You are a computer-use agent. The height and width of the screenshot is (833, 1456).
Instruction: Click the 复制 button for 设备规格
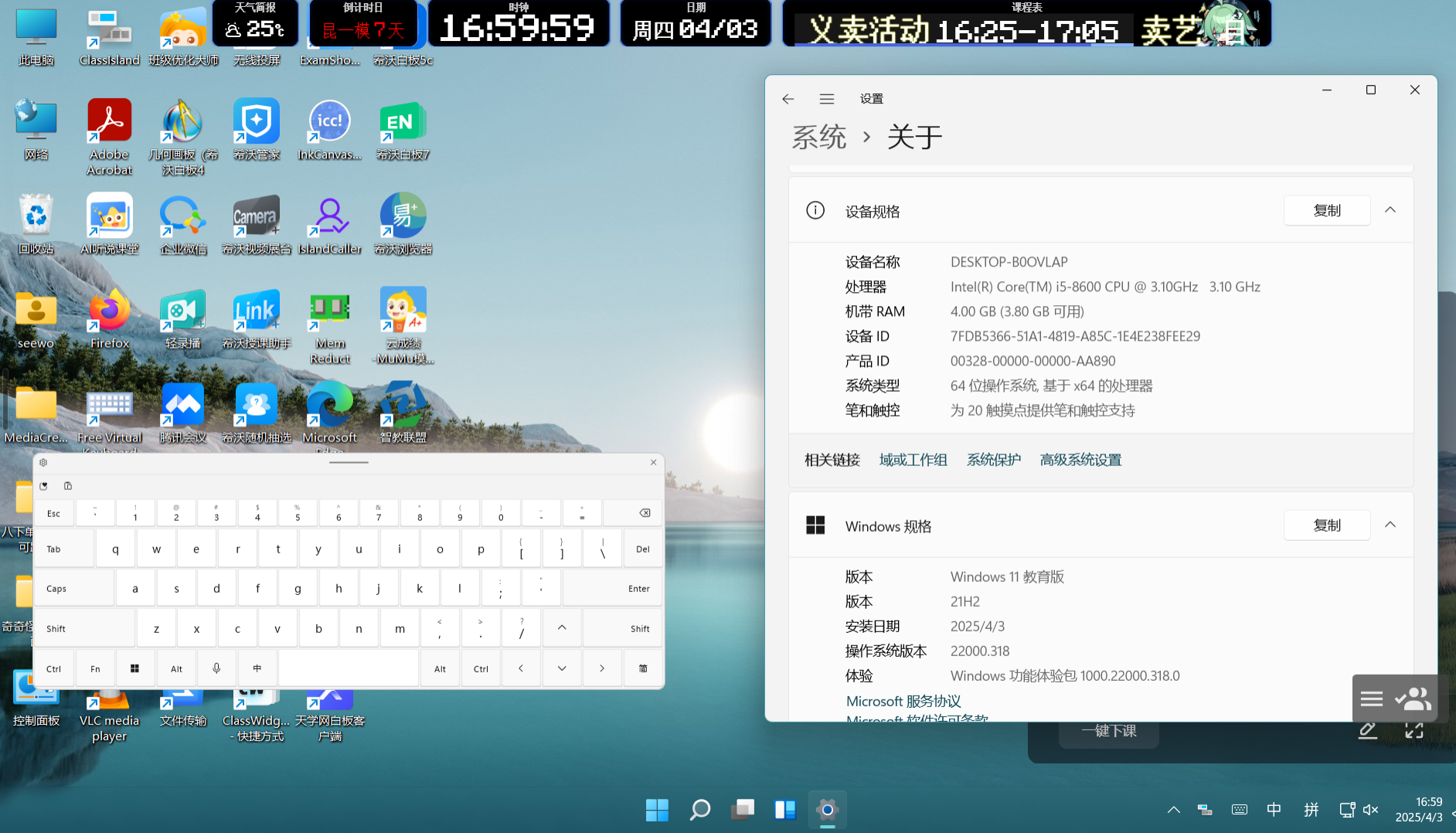click(x=1326, y=210)
